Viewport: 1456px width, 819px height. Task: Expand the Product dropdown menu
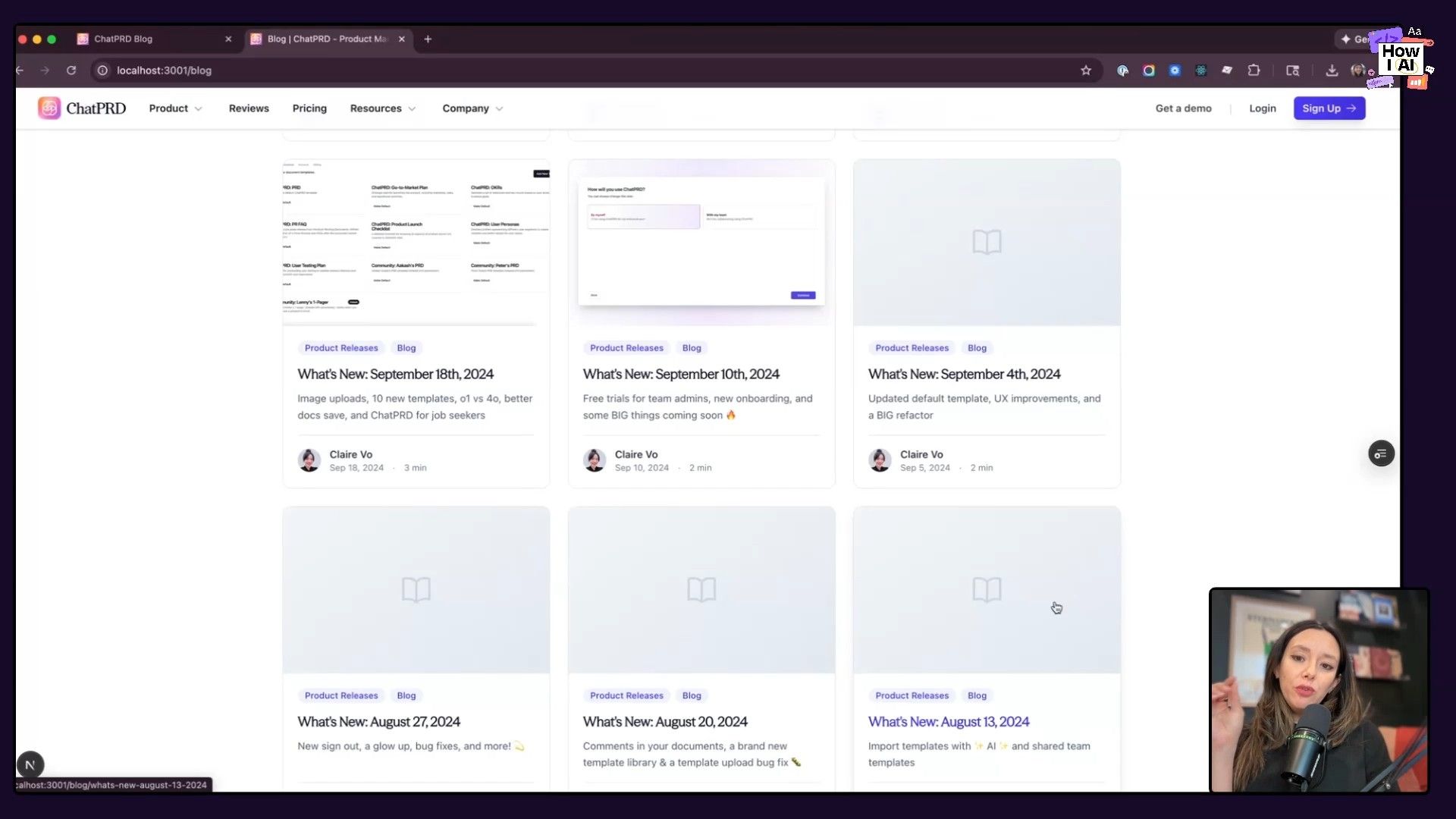tap(176, 108)
